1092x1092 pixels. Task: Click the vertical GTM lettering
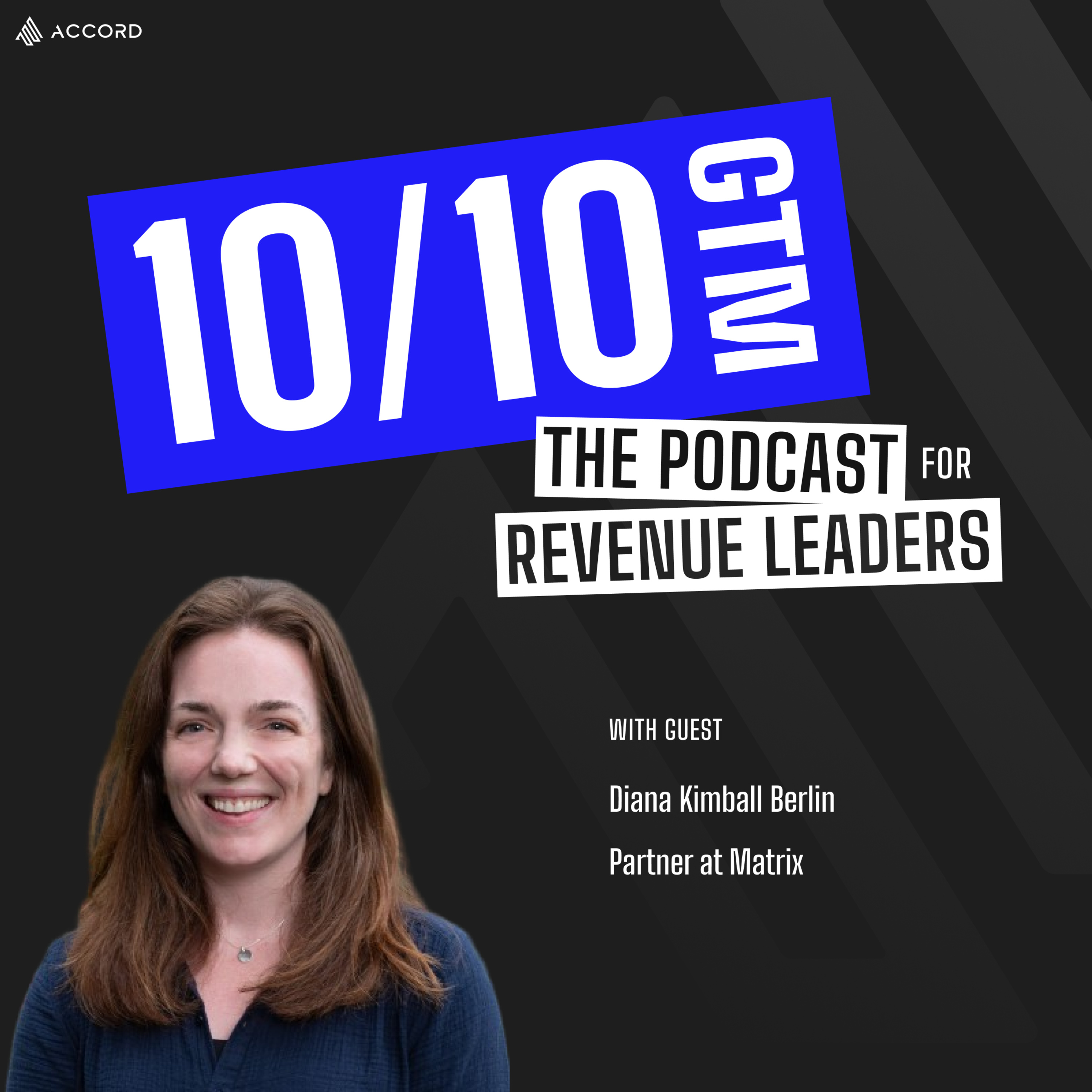(x=753, y=256)
